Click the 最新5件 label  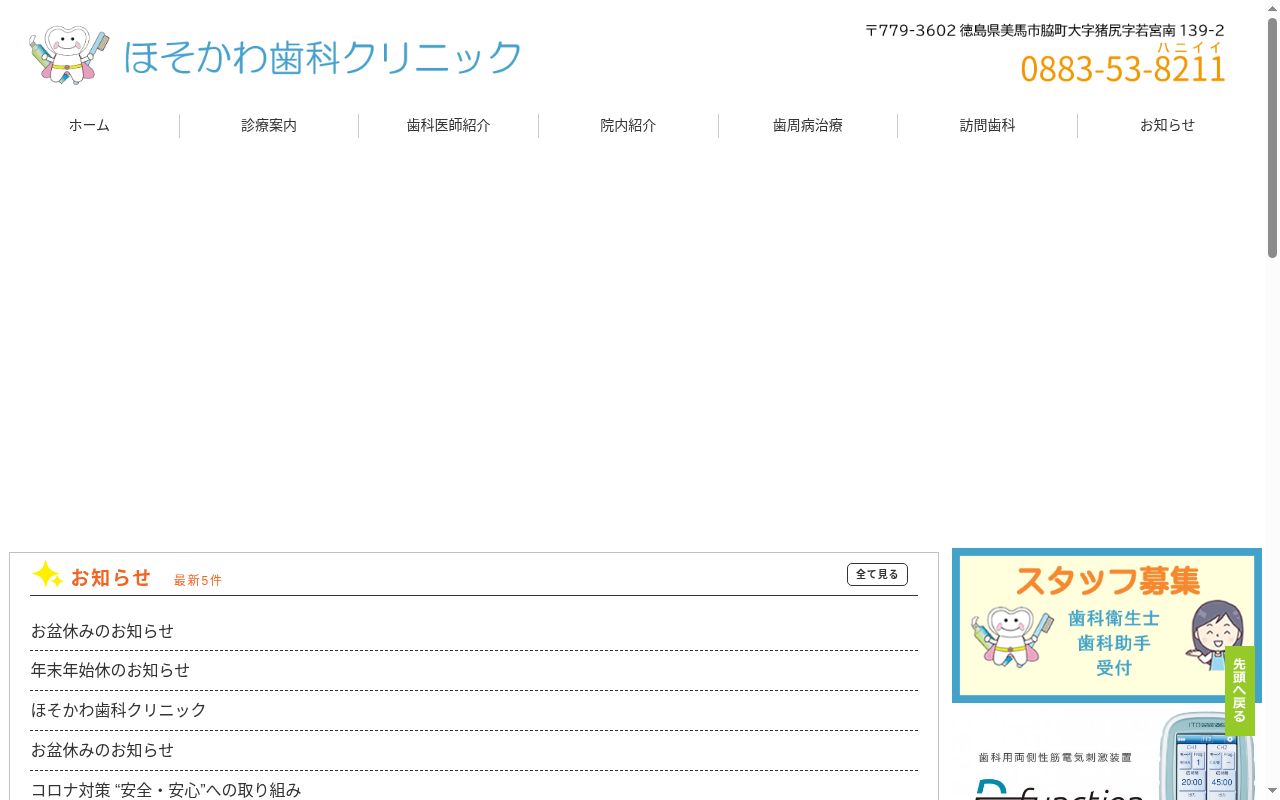(198, 580)
